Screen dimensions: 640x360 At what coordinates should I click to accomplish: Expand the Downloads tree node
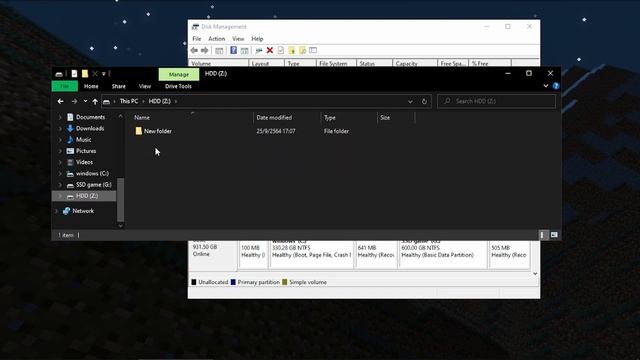(60, 128)
